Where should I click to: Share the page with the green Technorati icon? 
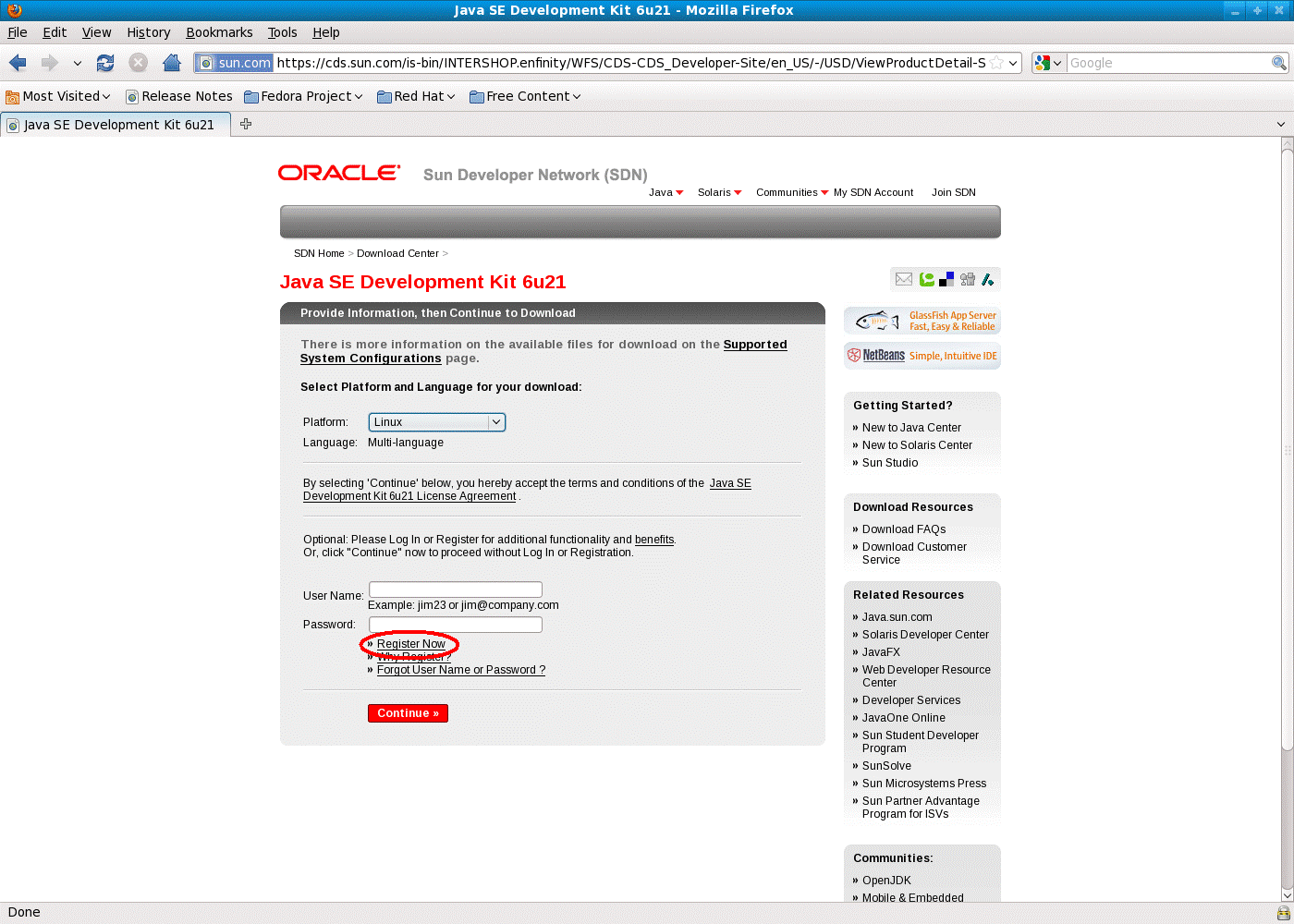926,279
